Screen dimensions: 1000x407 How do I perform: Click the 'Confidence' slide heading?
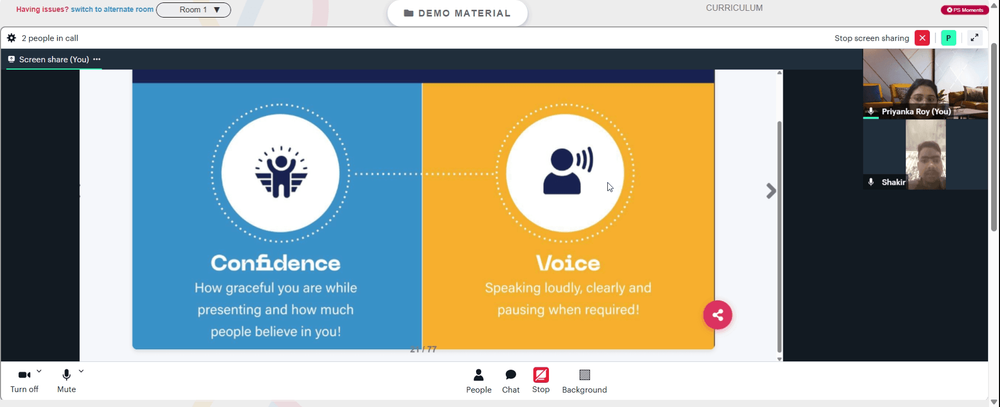pyautogui.click(x=276, y=263)
